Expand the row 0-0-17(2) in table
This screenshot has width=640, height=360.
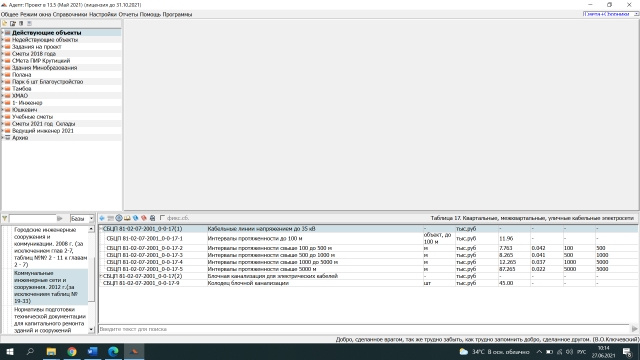pyautogui.click(x=101, y=276)
